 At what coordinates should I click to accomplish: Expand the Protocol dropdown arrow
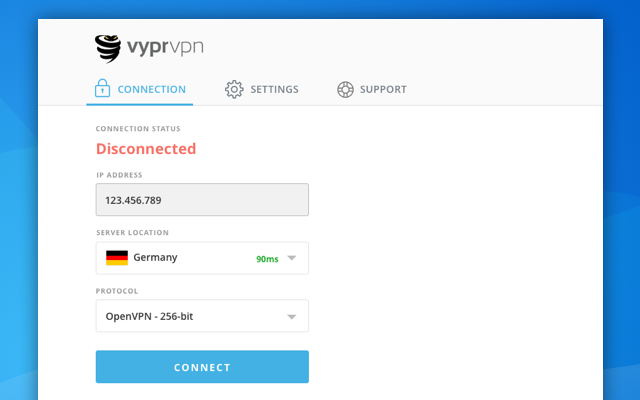click(x=292, y=317)
